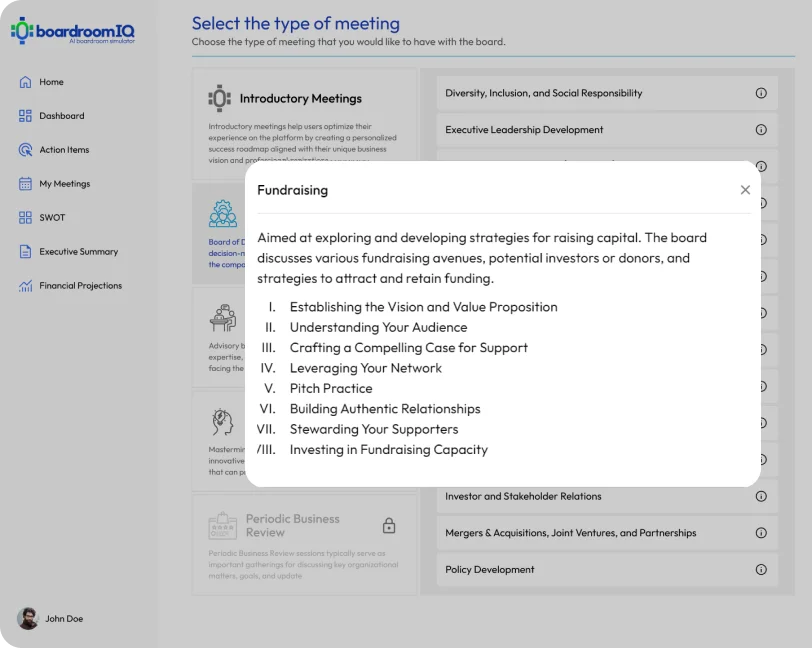Close the Fundraising dialog

pos(745,190)
